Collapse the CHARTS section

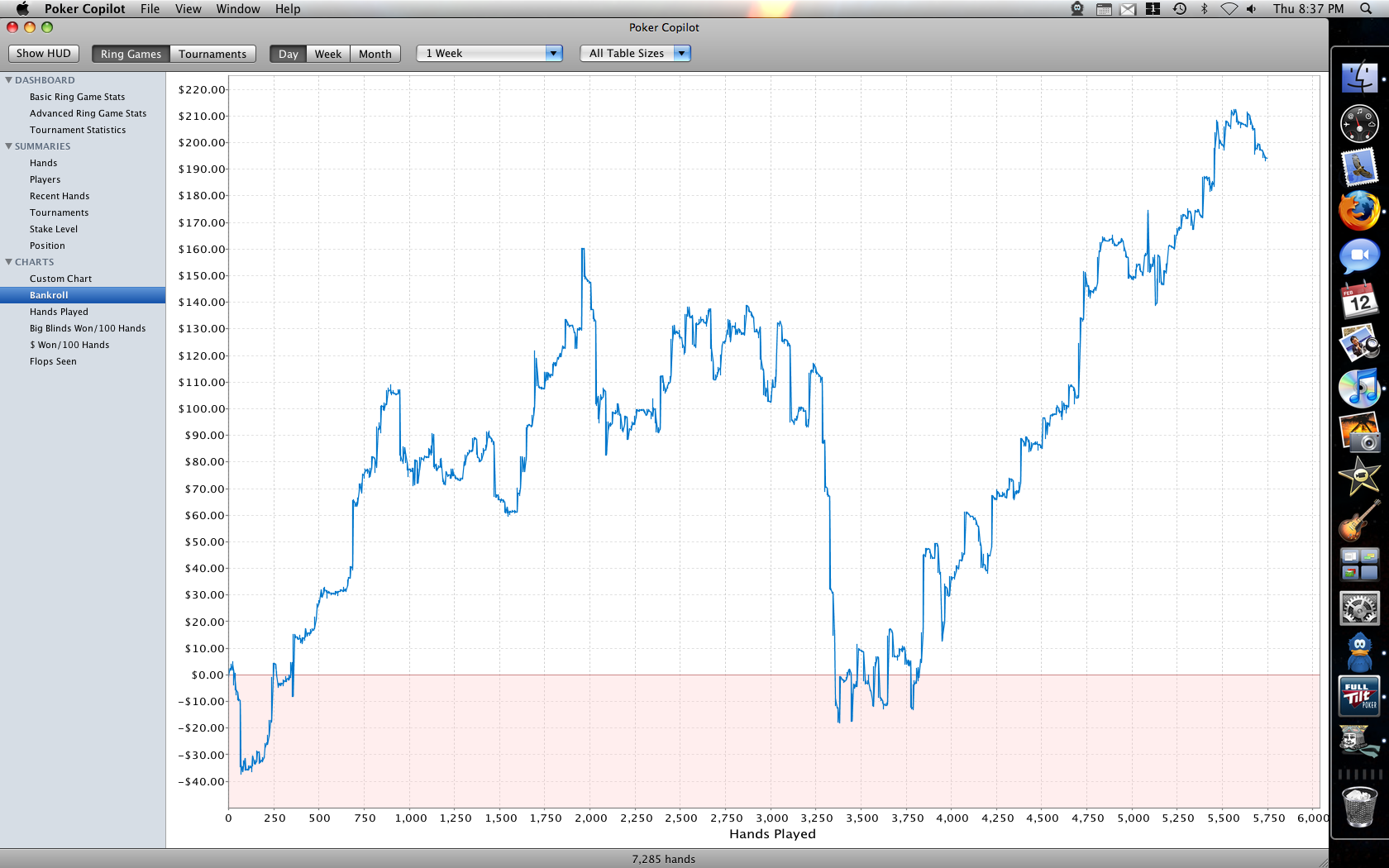tap(8, 262)
